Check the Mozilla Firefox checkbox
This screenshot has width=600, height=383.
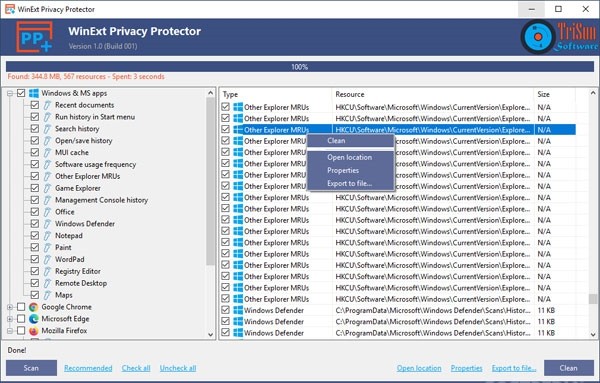click(21, 331)
